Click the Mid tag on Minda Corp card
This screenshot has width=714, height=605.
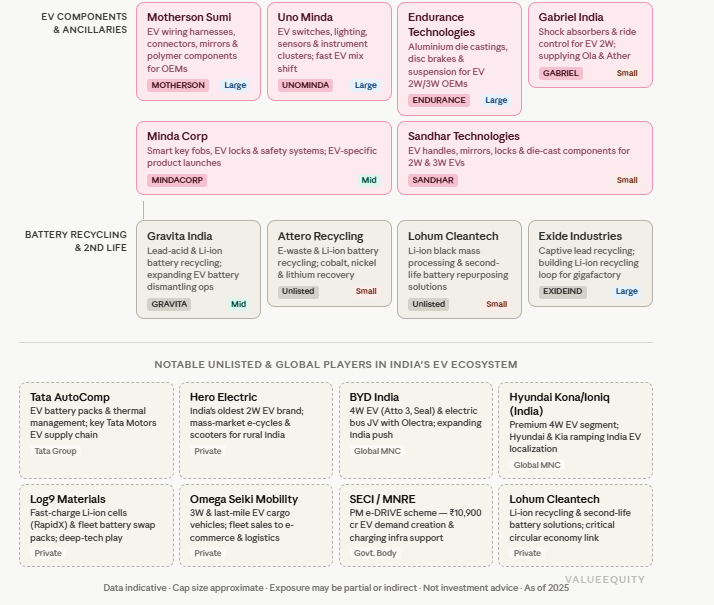coord(369,180)
